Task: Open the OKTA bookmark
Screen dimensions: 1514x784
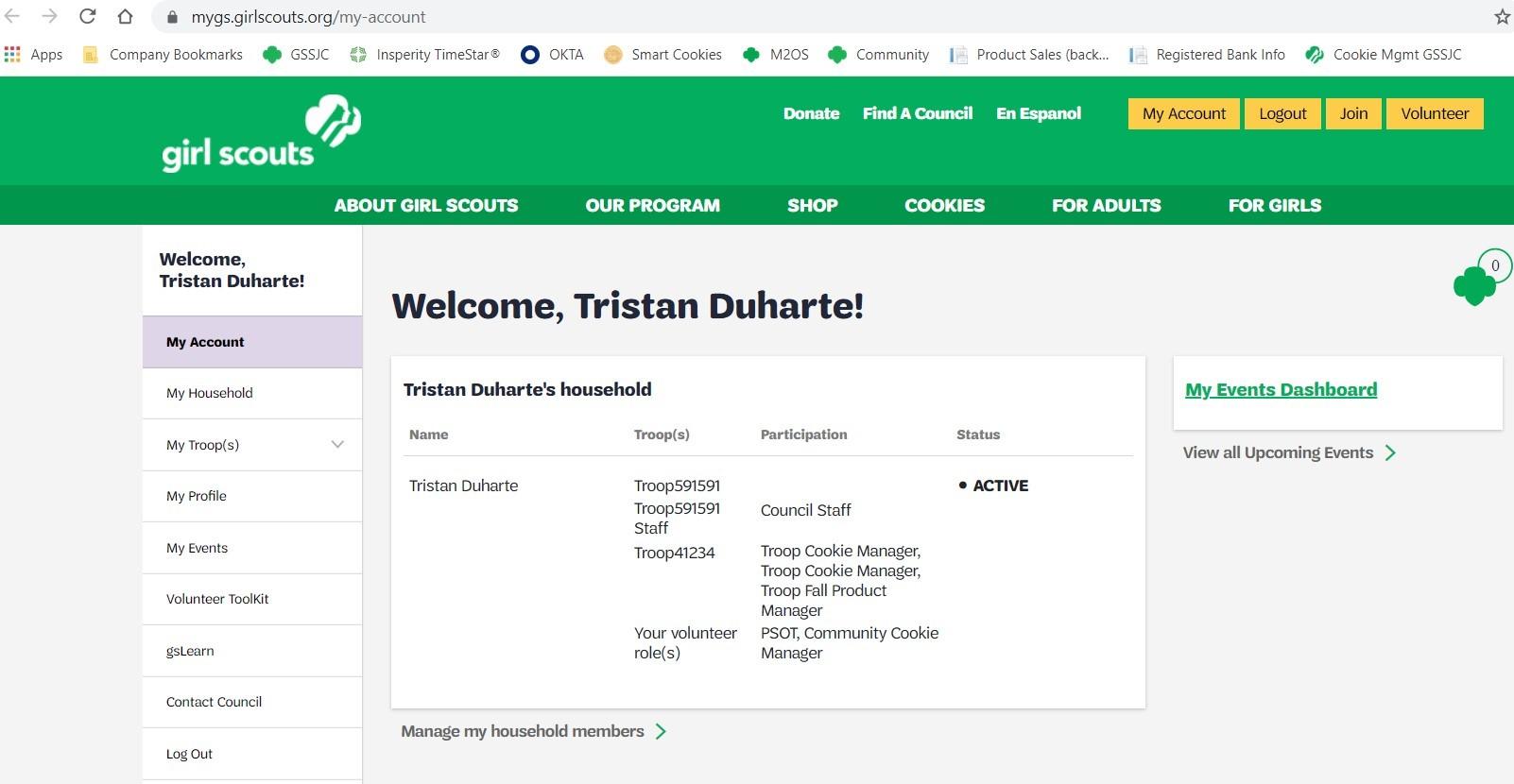Action: tap(552, 55)
